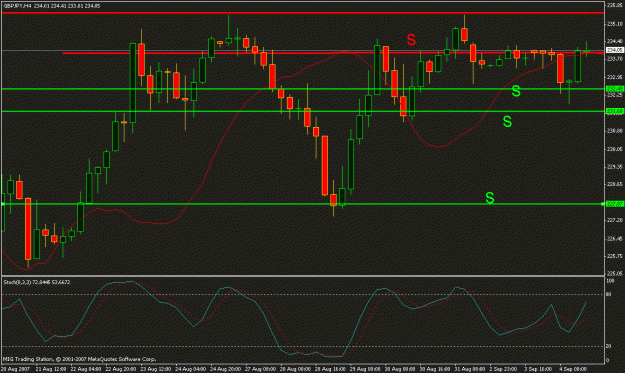Click the 24 Aug 20:00 time label
The image size is (625, 373).
tap(226, 369)
